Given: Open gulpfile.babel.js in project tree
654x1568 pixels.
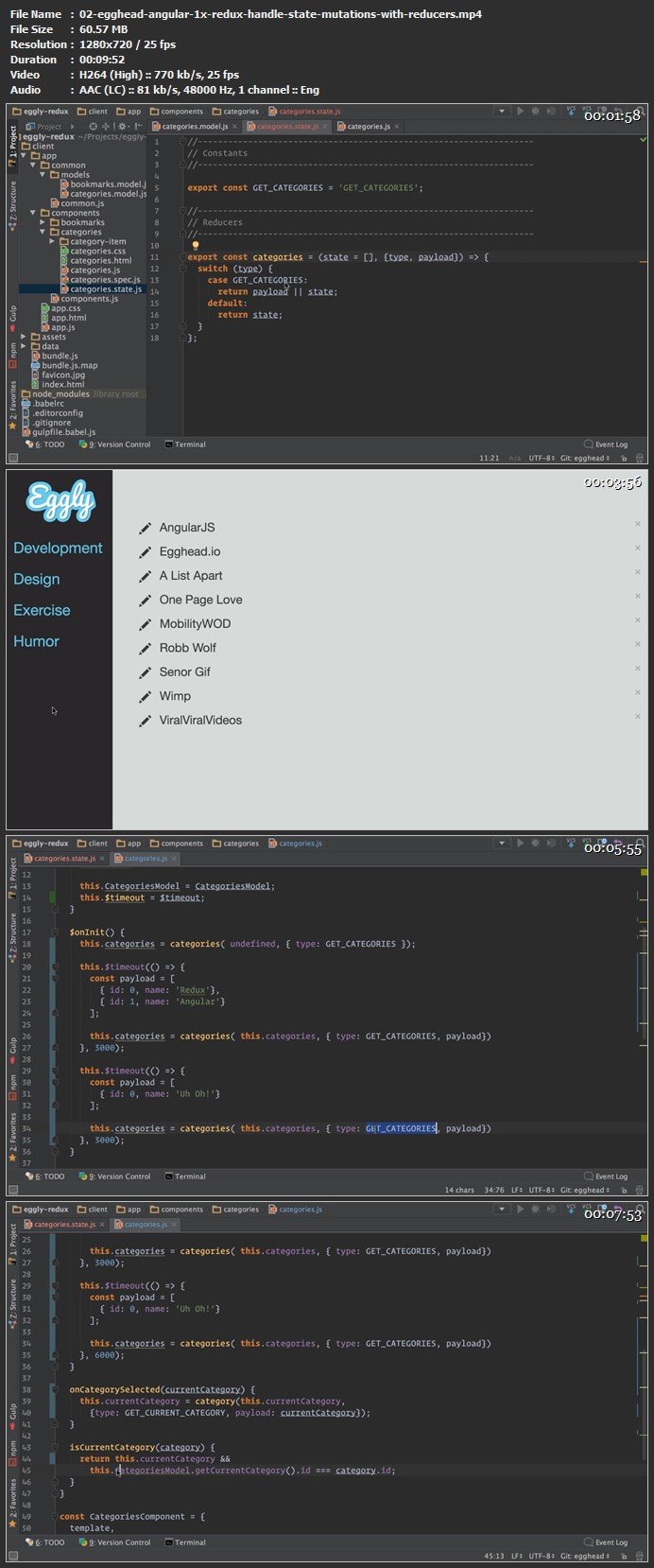Looking at the screenshot, I should tap(59, 432).
